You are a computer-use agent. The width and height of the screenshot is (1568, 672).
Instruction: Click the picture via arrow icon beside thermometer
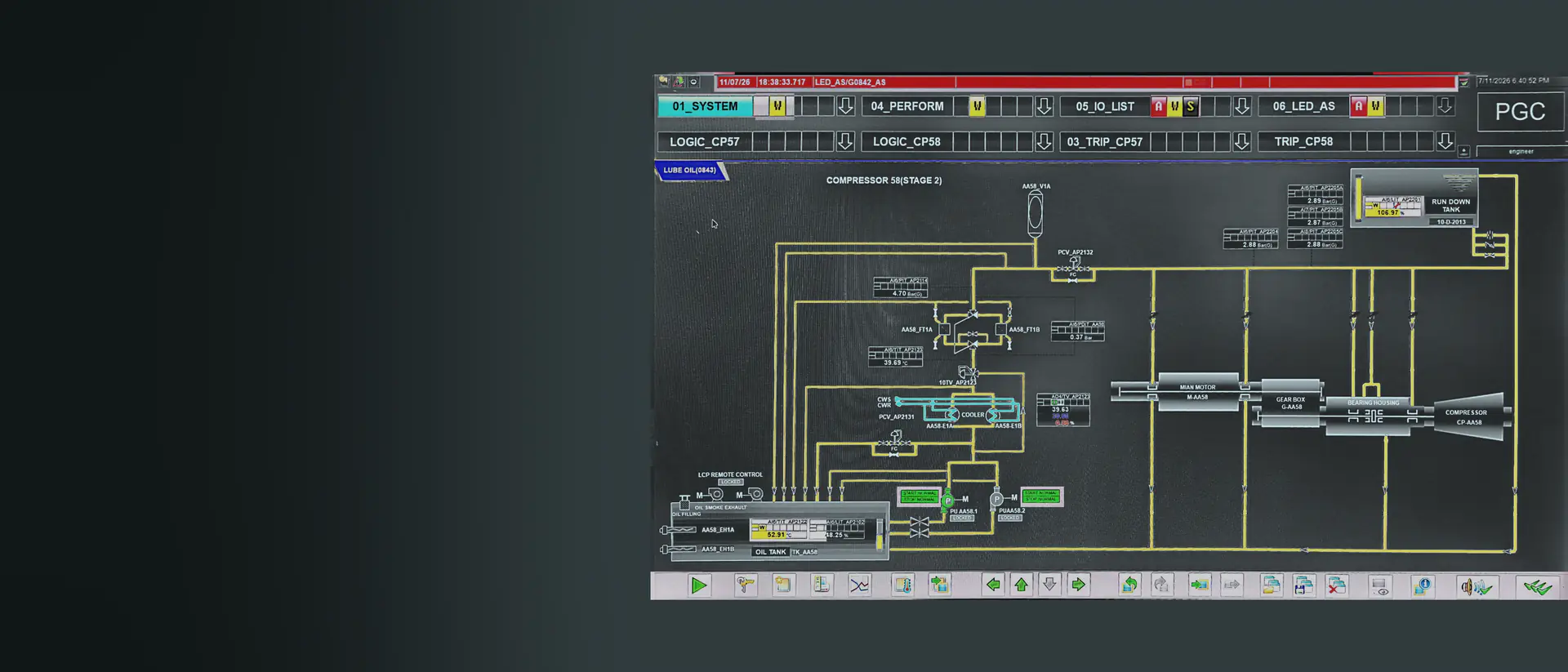click(939, 585)
